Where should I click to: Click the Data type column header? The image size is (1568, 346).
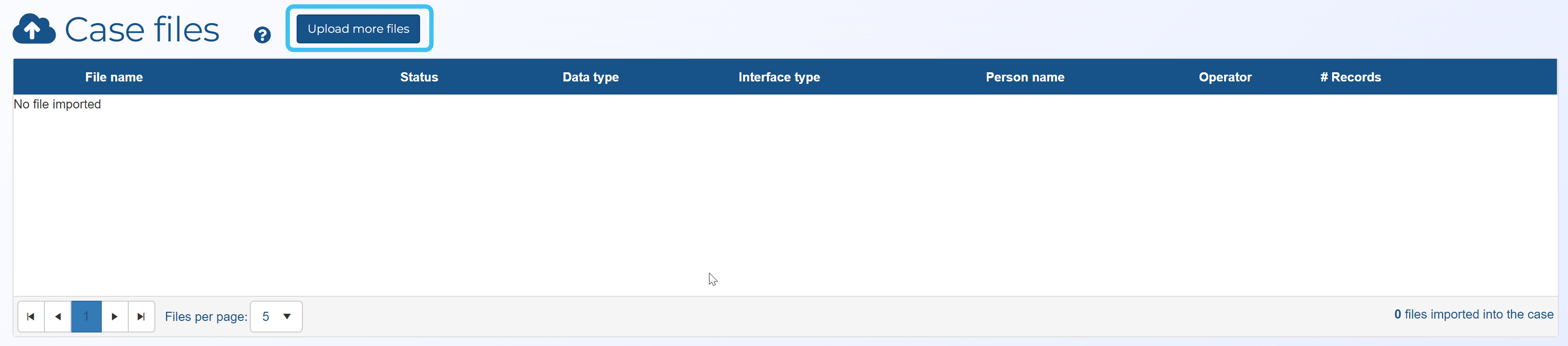pyautogui.click(x=590, y=77)
